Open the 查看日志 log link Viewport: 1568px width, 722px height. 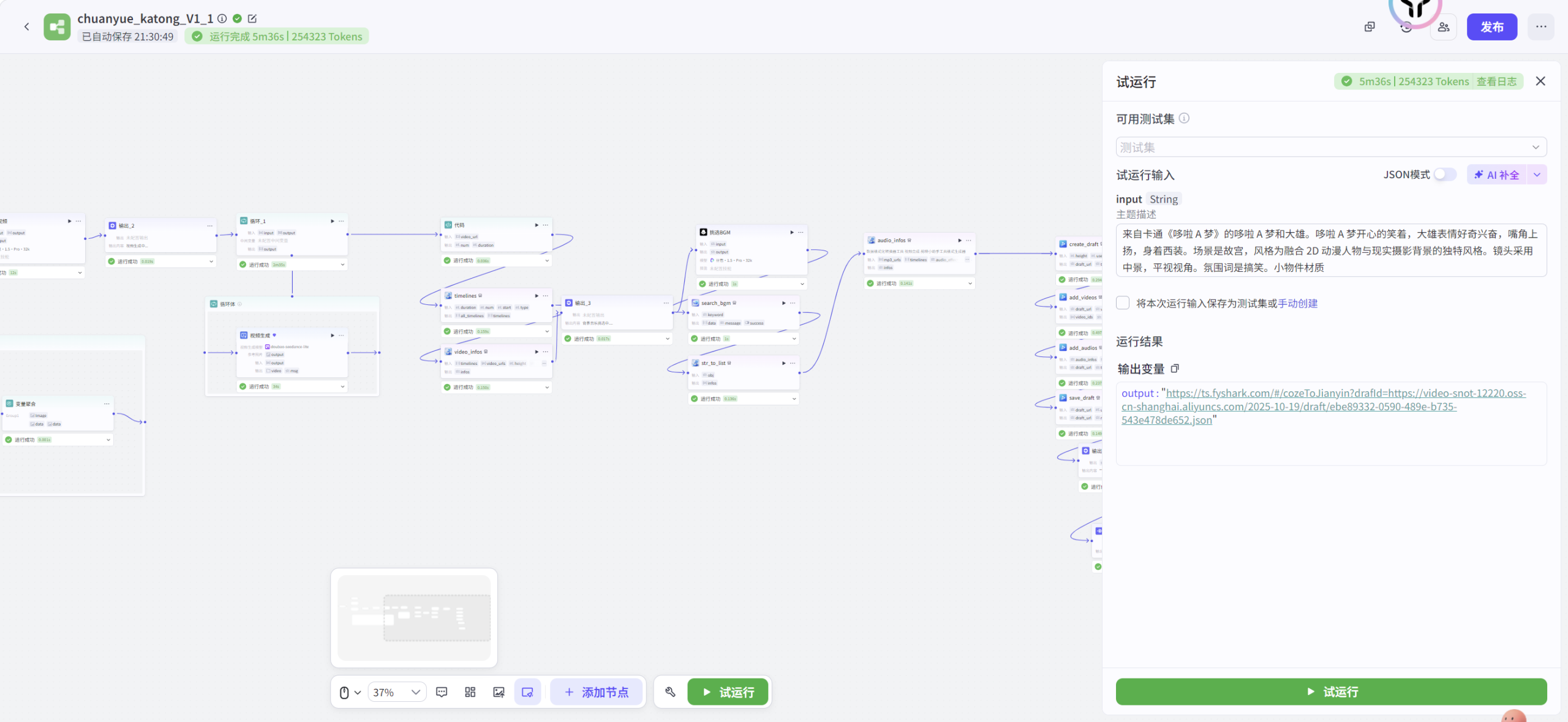[x=1496, y=81]
